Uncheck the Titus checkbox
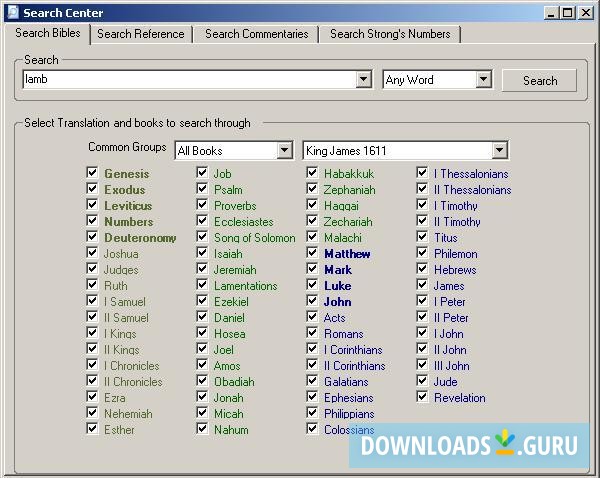Image resolution: width=600 pixels, height=478 pixels. coord(422,237)
